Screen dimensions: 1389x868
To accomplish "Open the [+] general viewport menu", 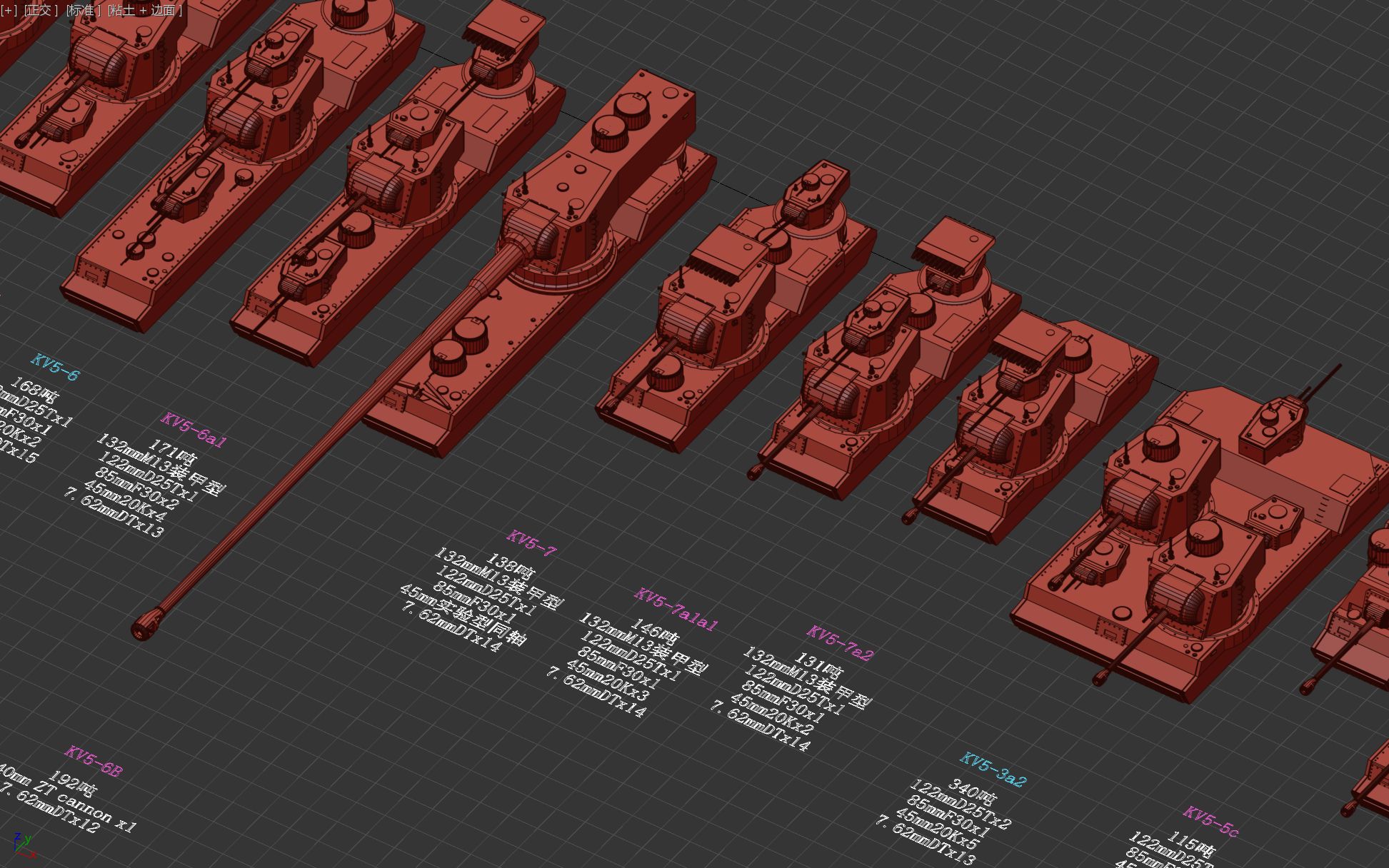I will tap(9, 10).
